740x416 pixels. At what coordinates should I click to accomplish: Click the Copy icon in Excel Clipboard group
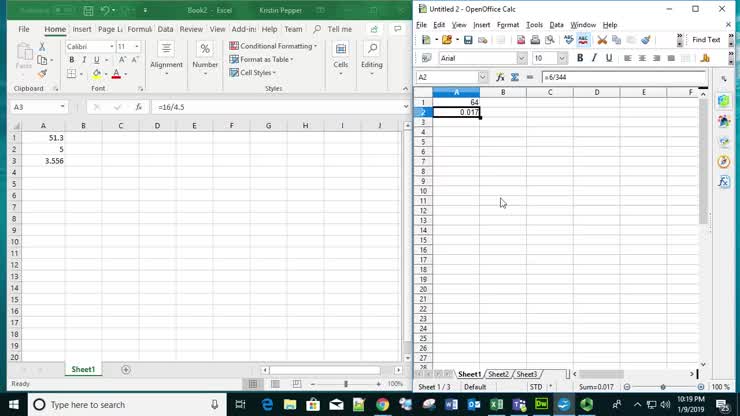coord(42,60)
